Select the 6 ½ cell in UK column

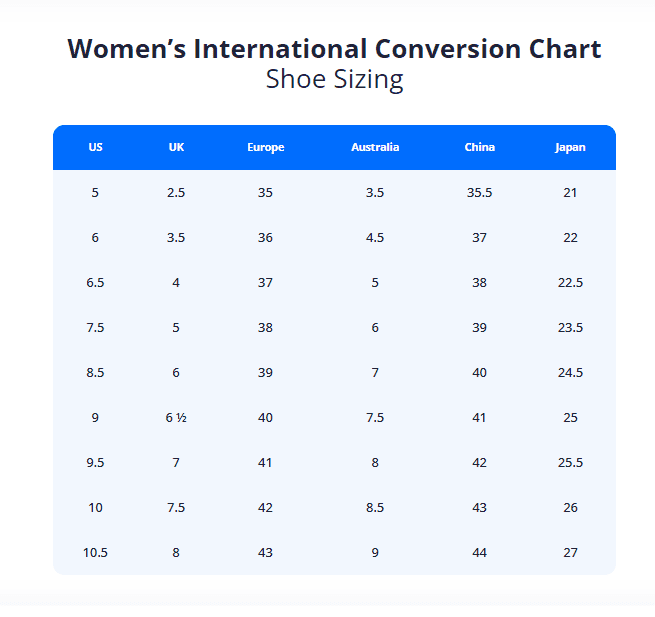[x=176, y=417]
